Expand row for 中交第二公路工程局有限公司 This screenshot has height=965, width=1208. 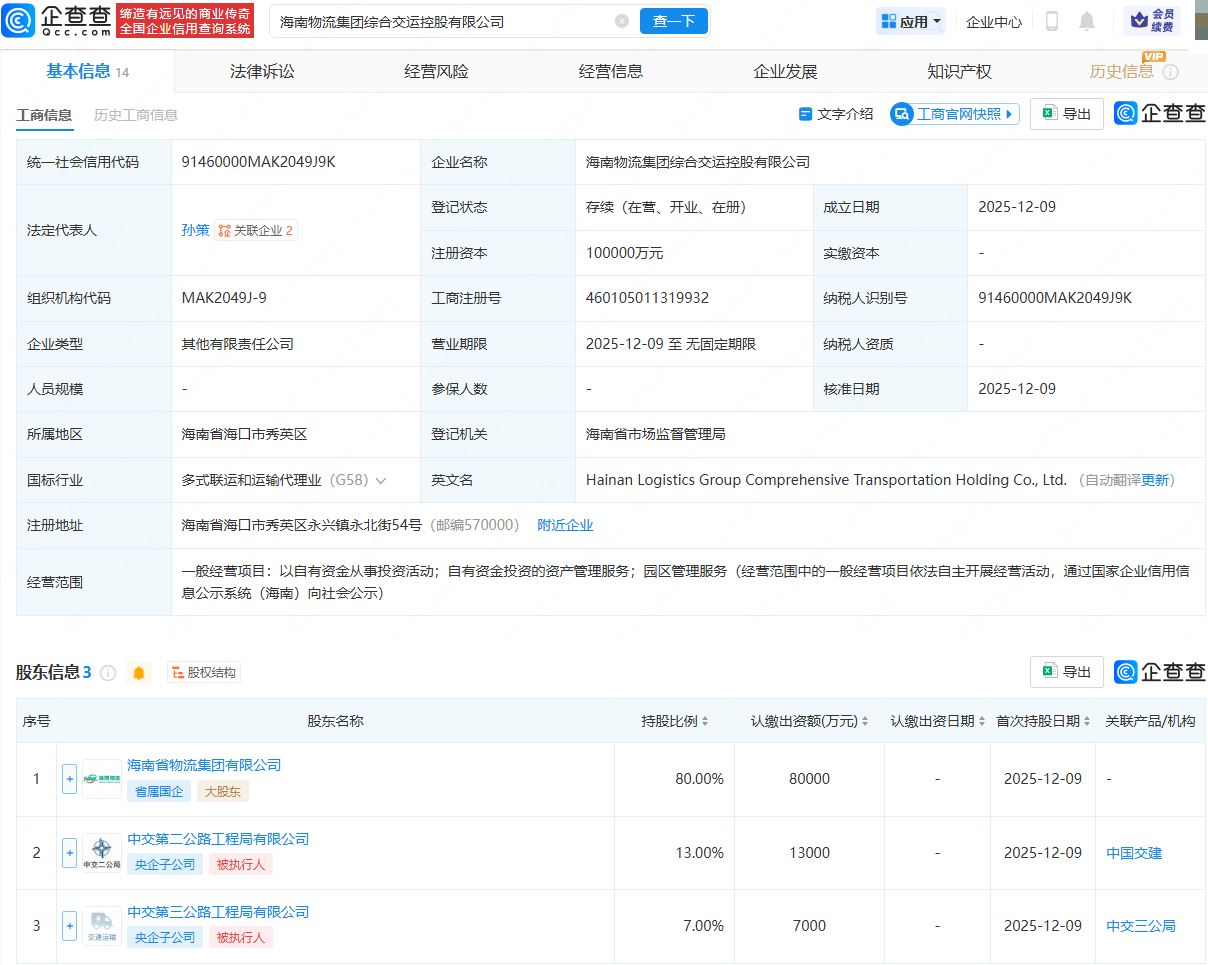point(69,853)
